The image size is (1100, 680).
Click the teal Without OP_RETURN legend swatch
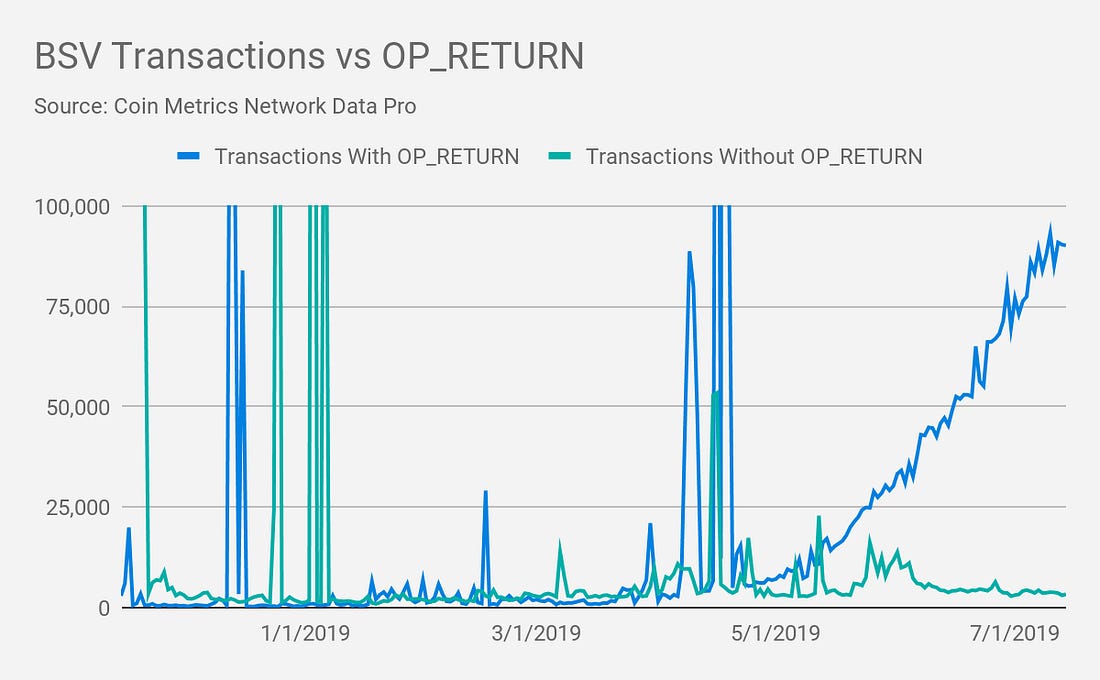[x=560, y=157]
